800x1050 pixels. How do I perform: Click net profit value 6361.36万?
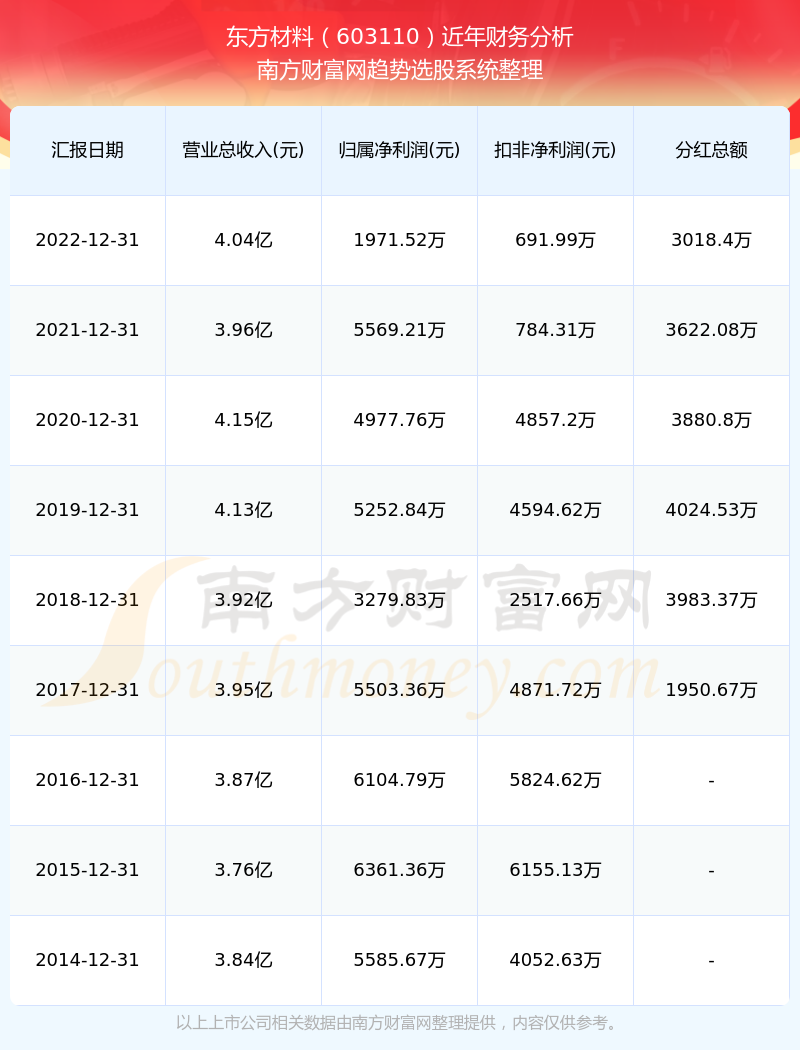(400, 869)
